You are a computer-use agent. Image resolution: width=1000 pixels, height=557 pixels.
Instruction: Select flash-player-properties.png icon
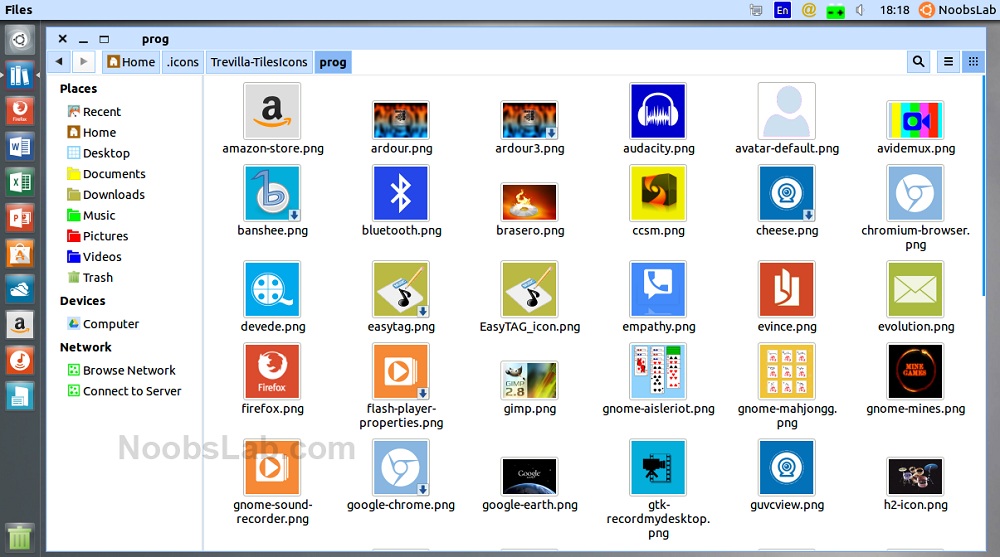pyautogui.click(x=401, y=371)
